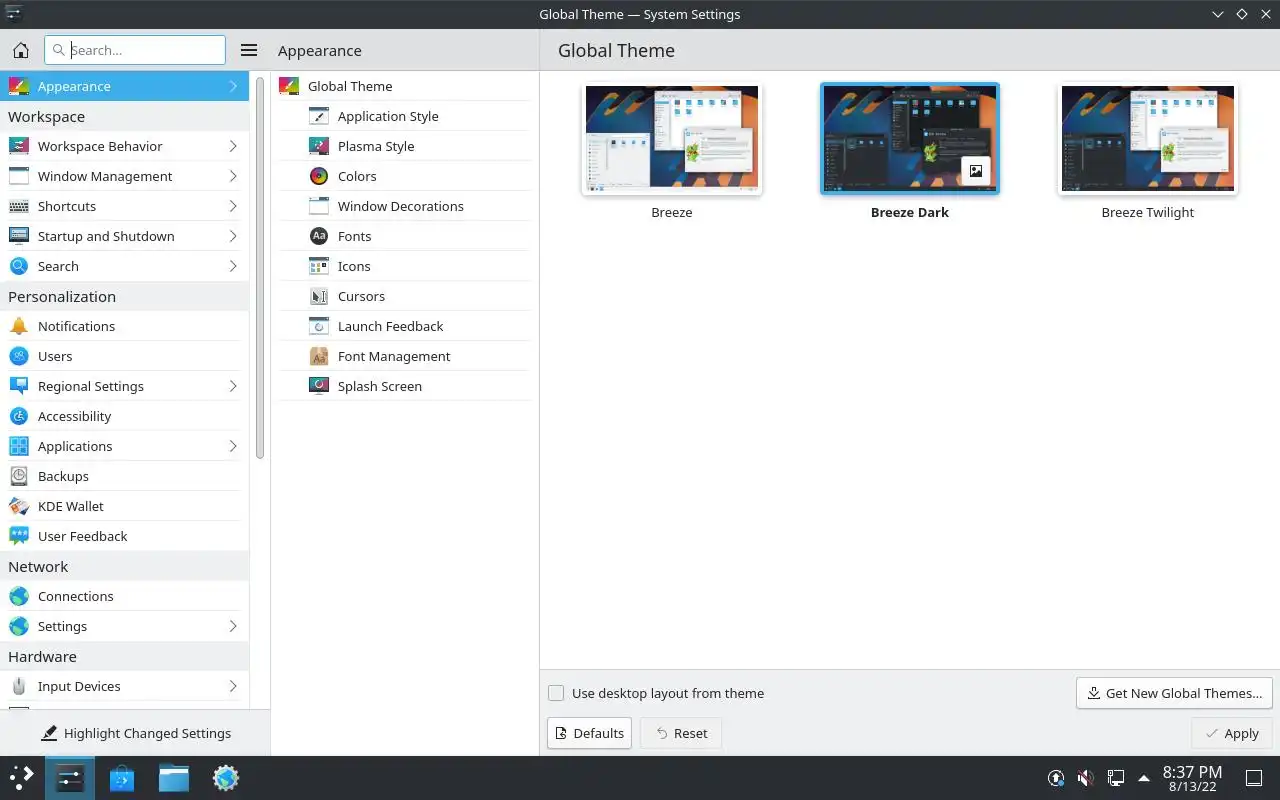
Task: Click the sidebar vertical scrollbar
Action: coord(260,268)
